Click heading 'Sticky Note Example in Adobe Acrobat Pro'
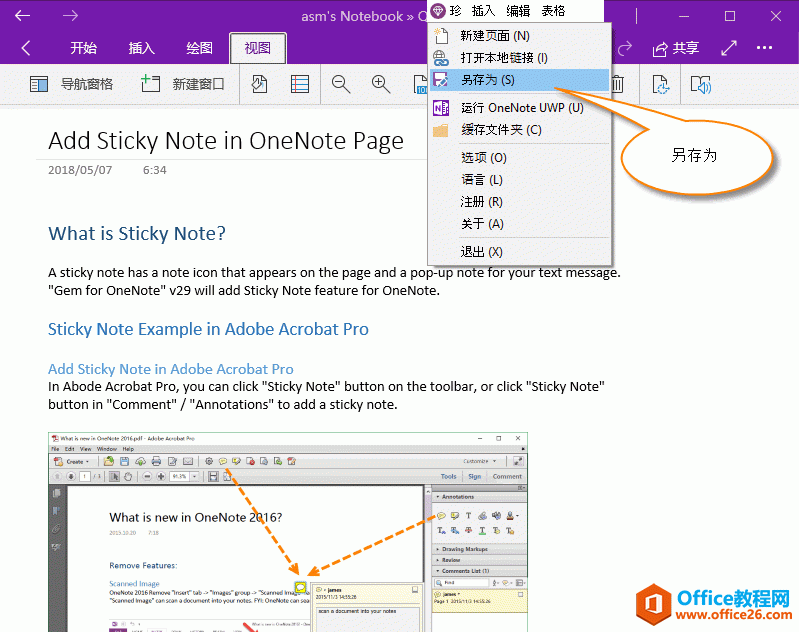Screen dimensions: 799x632 (x=208, y=330)
